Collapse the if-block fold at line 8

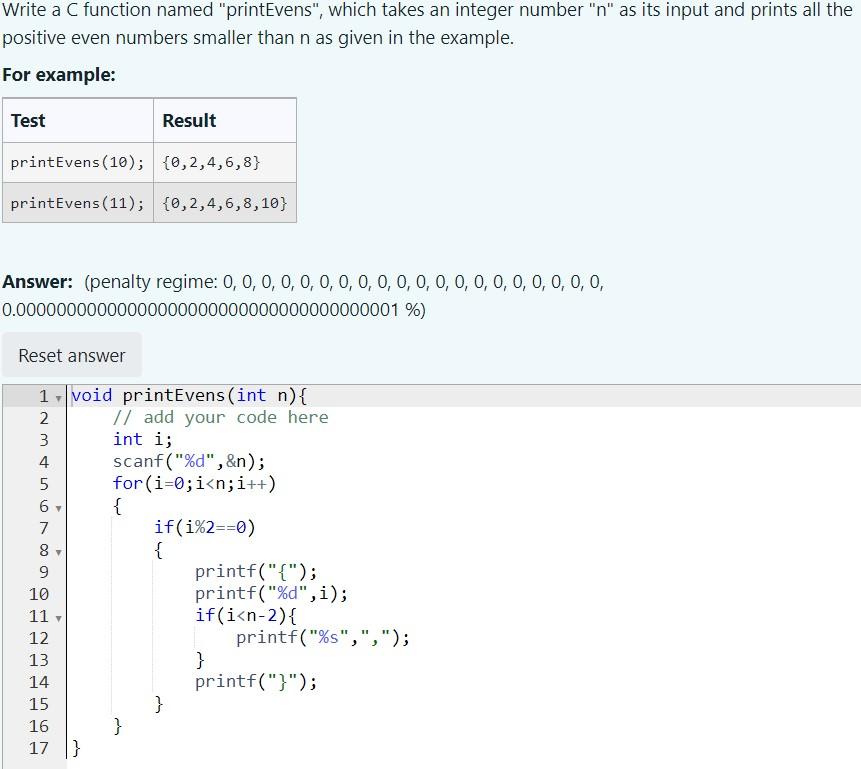pos(58,551)
